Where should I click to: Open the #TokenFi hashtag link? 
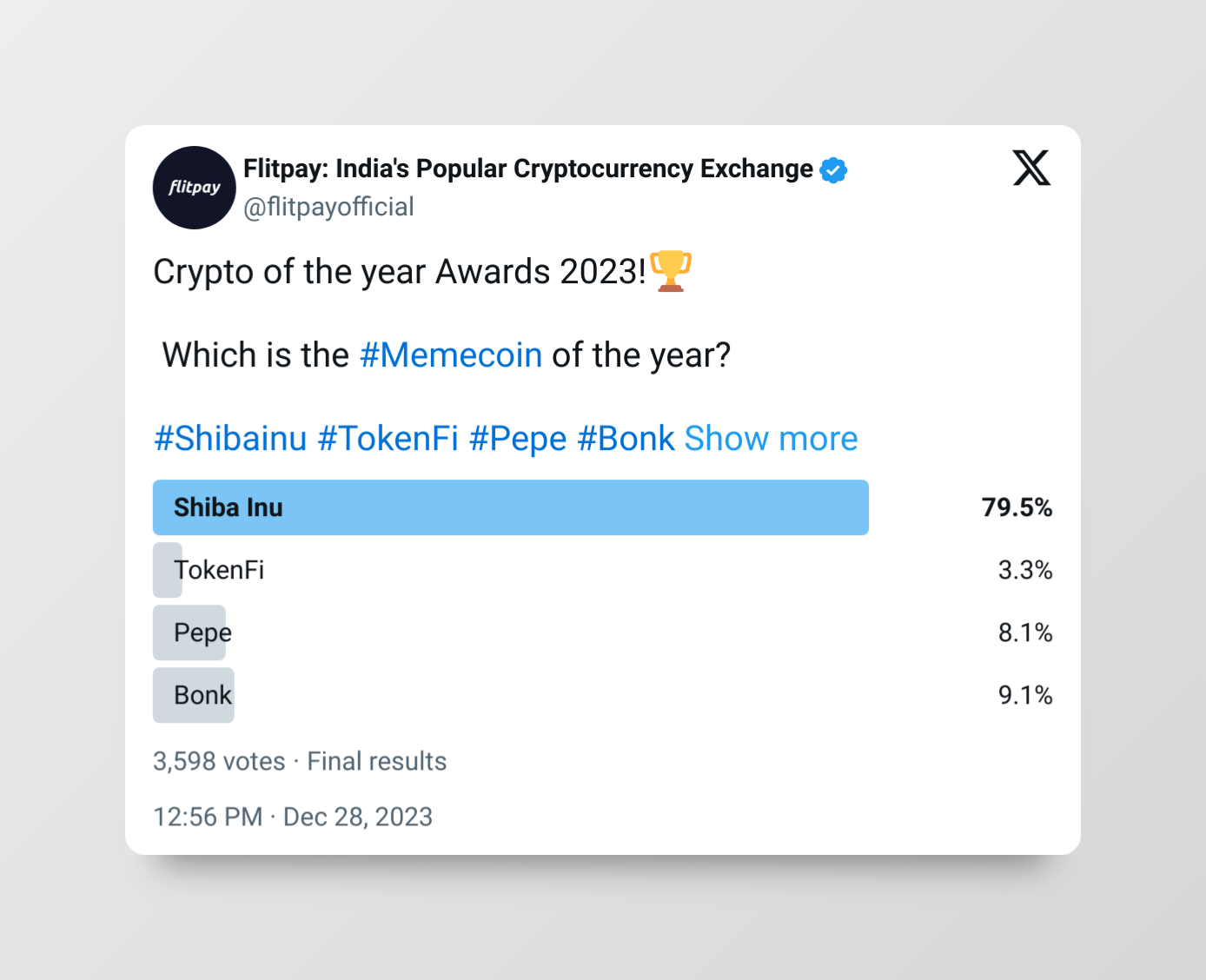(x=388, y=439)
